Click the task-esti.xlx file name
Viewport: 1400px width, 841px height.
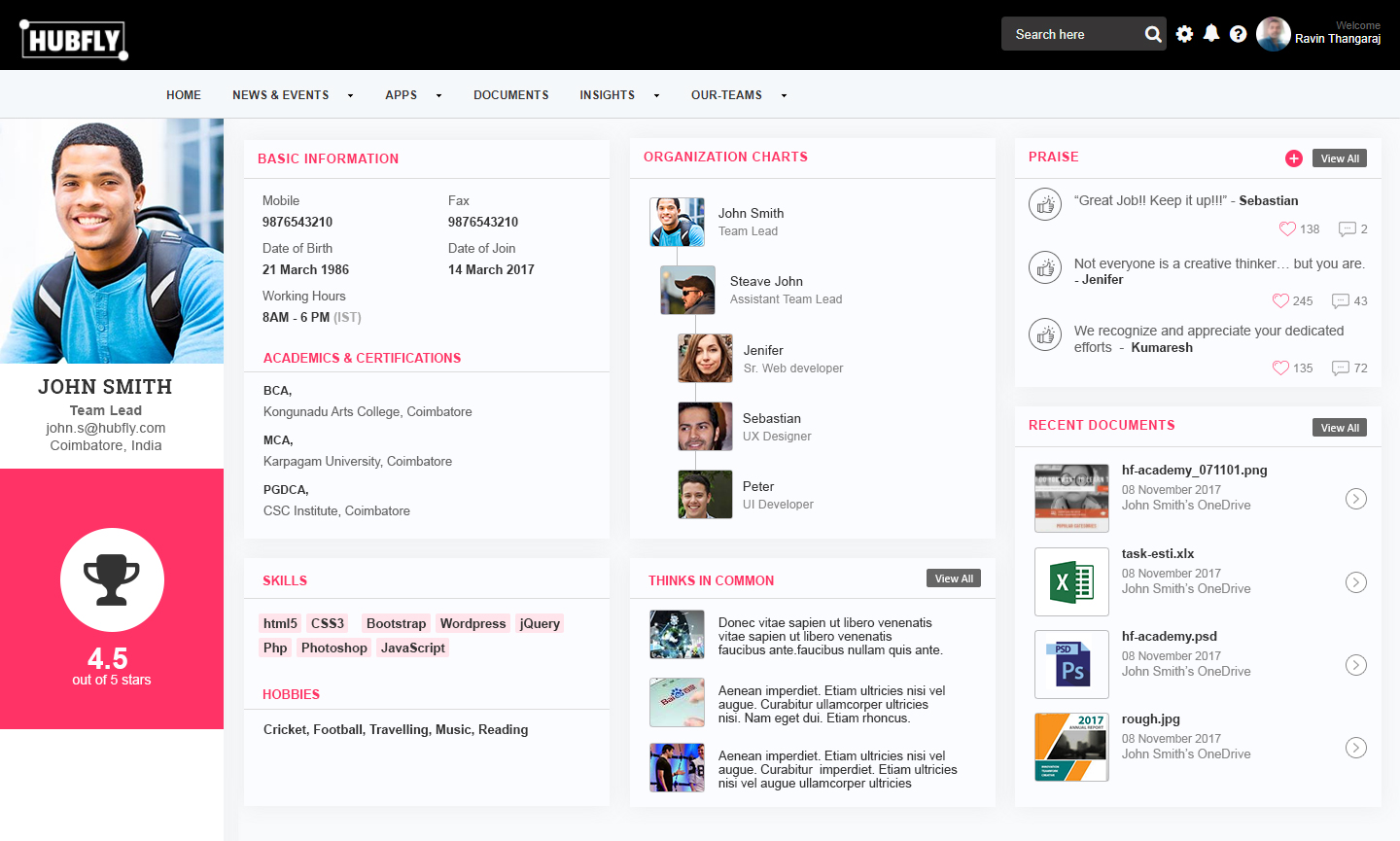(x=1158, y=553)
